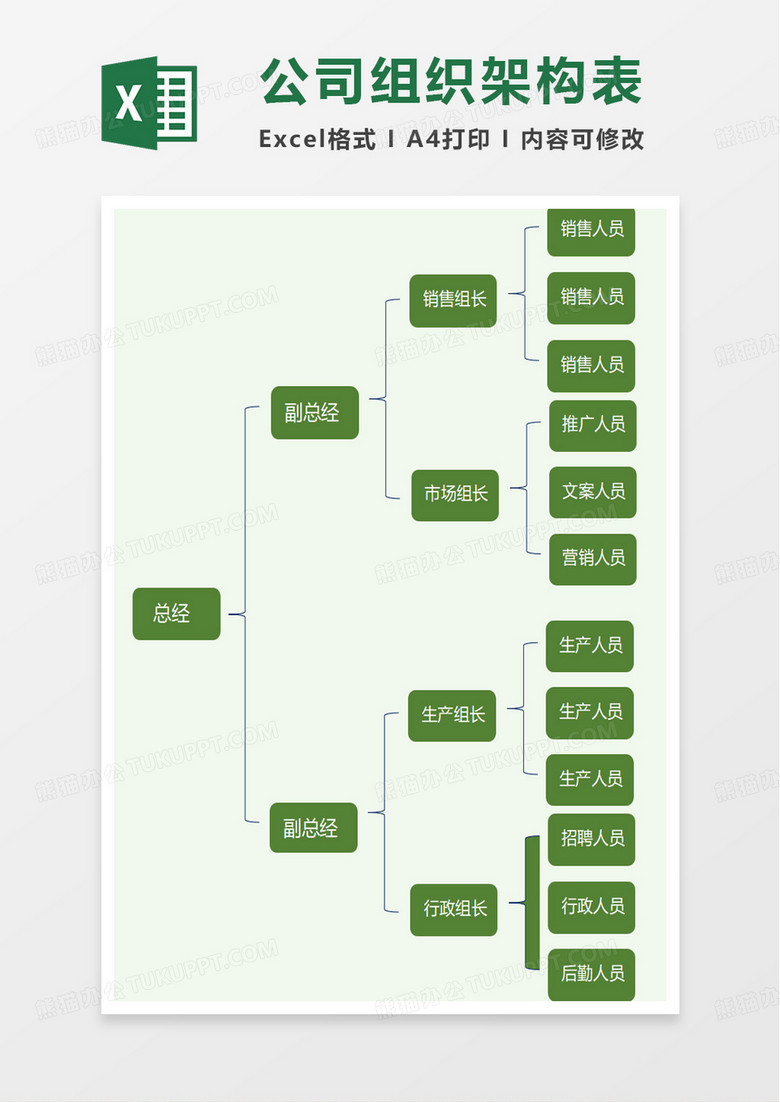Click the 市场组长 box
780x1102 pixels.
[x=455, y=494]
